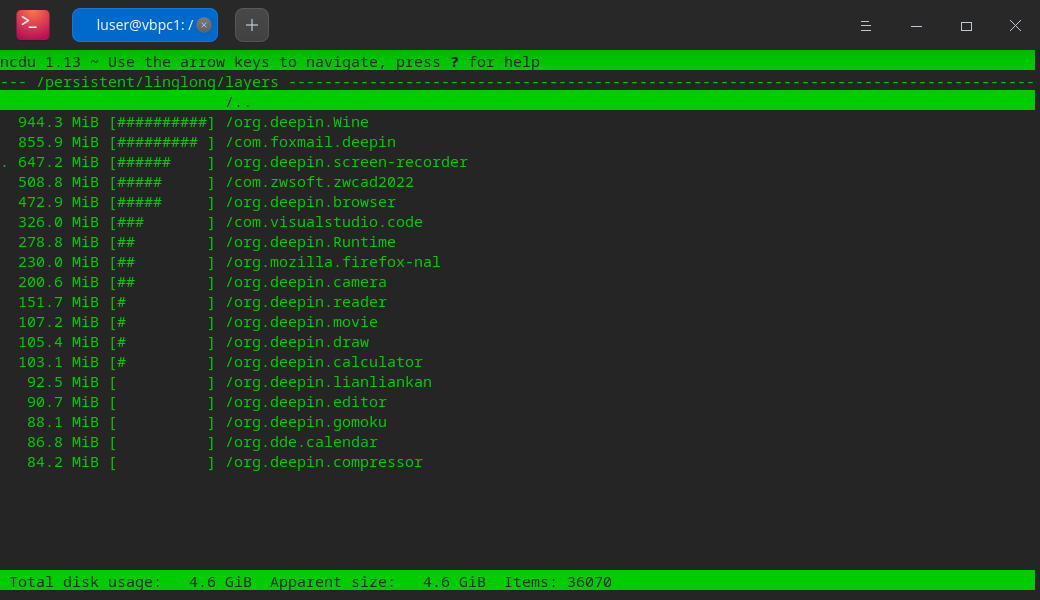Select the /org.deepin.draw entry
Image resolution: width=1040 pixels, height=600 pixels.
[297, 342]
